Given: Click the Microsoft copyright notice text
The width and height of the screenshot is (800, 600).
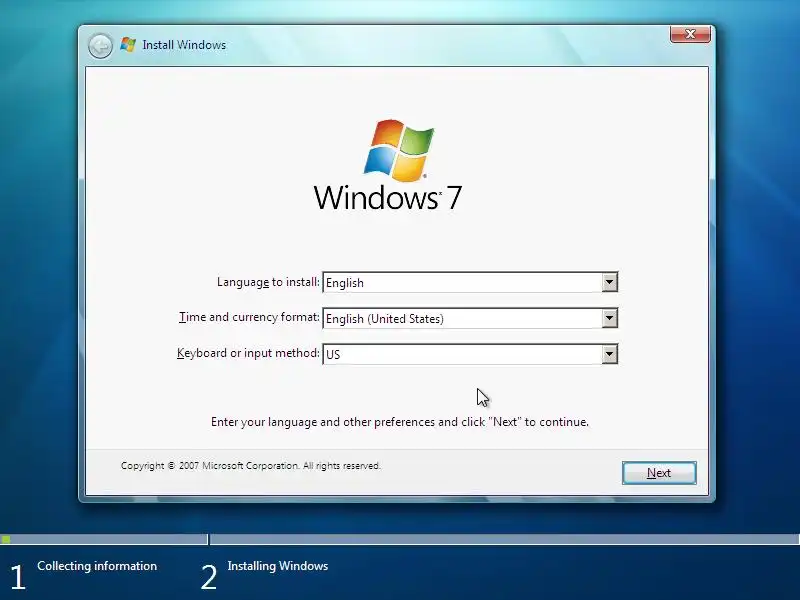Looking at the screenshot, I should coord(251,466).
